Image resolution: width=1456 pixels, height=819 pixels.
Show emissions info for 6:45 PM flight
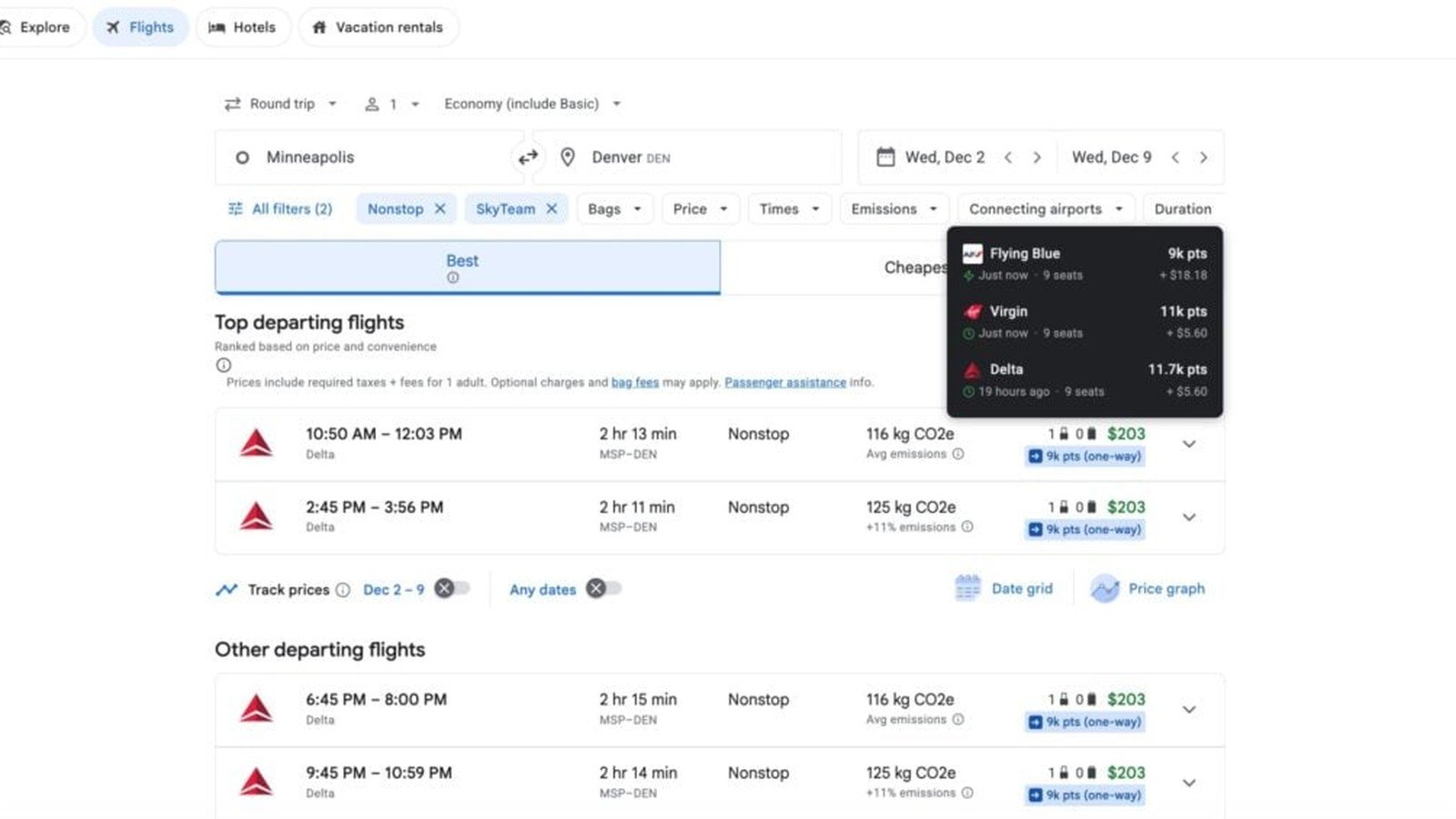(958, 720)
